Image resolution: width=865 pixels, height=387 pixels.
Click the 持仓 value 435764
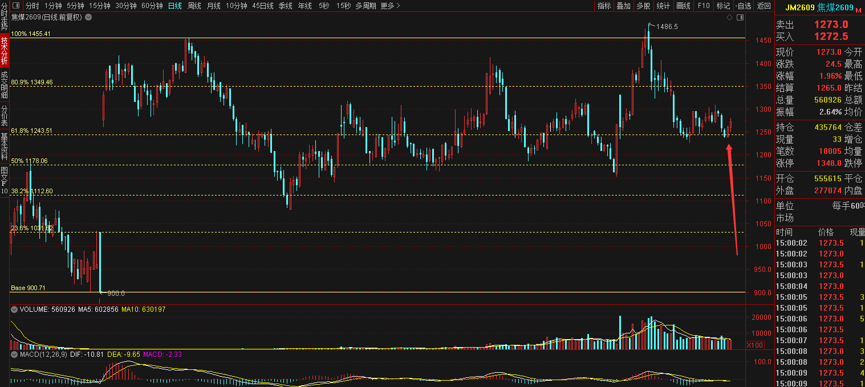pyautogui.click(x=827, y=127)
